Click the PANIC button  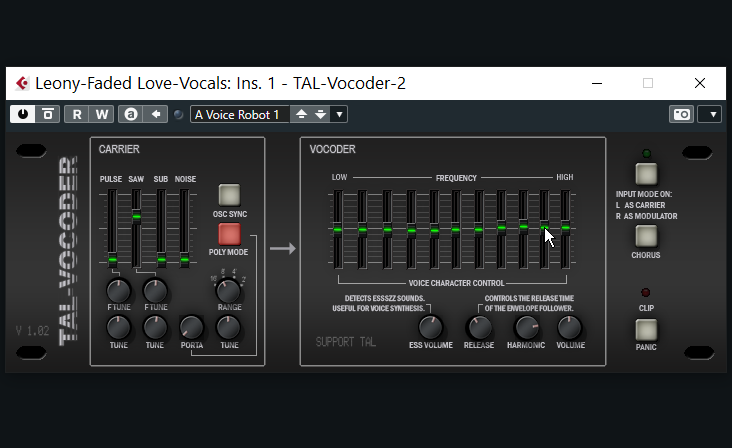tap(646, 330)
